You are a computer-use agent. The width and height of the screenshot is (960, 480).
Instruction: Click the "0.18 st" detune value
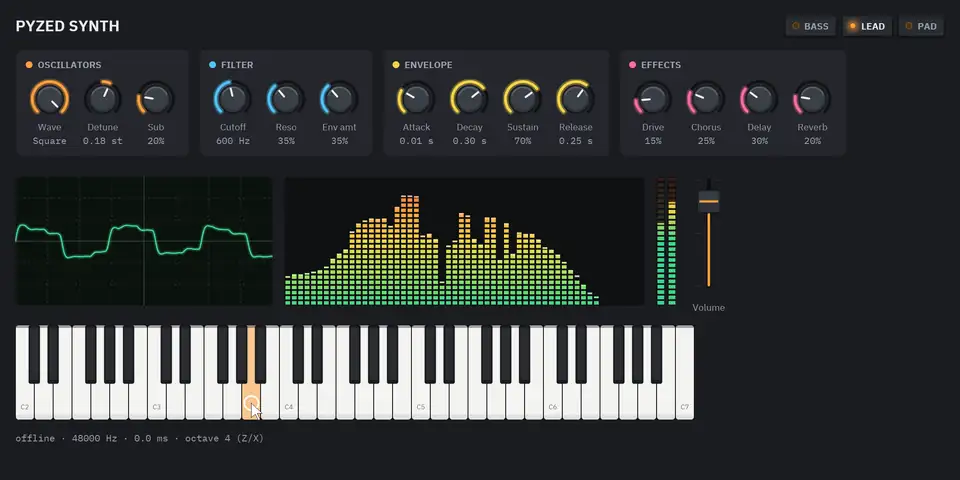(103, 141)
